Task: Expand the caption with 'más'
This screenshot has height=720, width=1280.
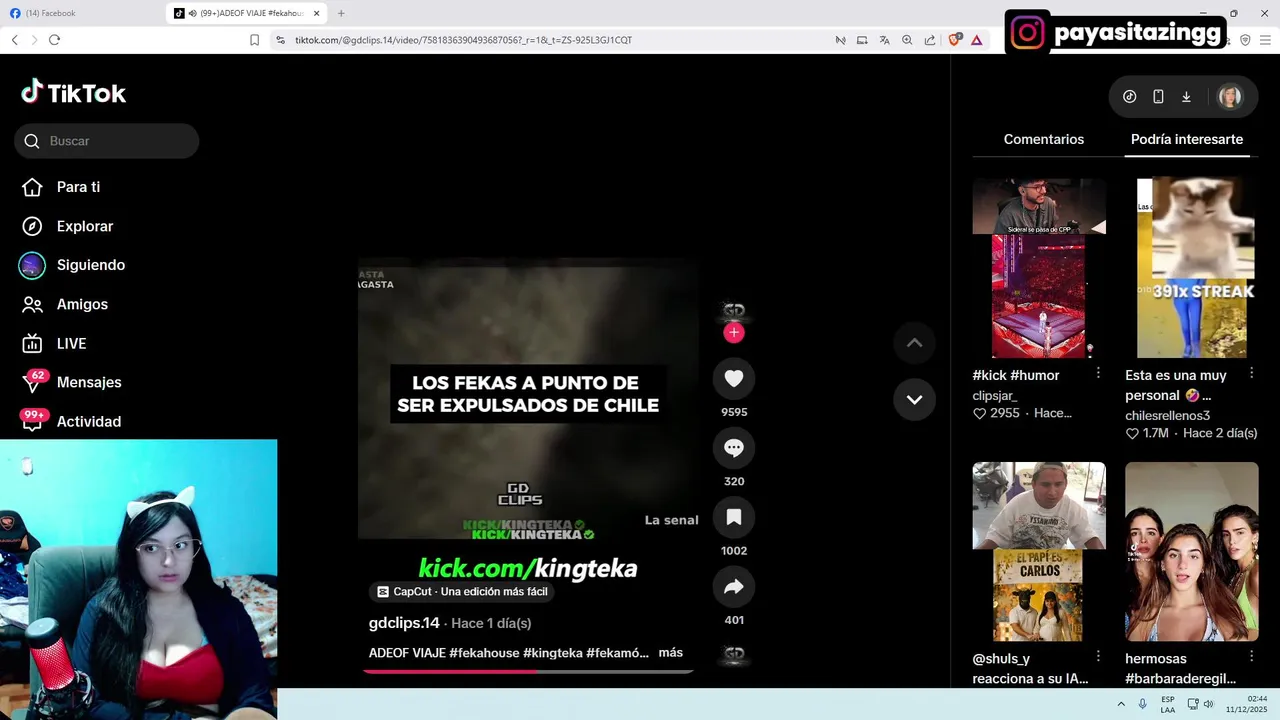Action: point(670,652)
